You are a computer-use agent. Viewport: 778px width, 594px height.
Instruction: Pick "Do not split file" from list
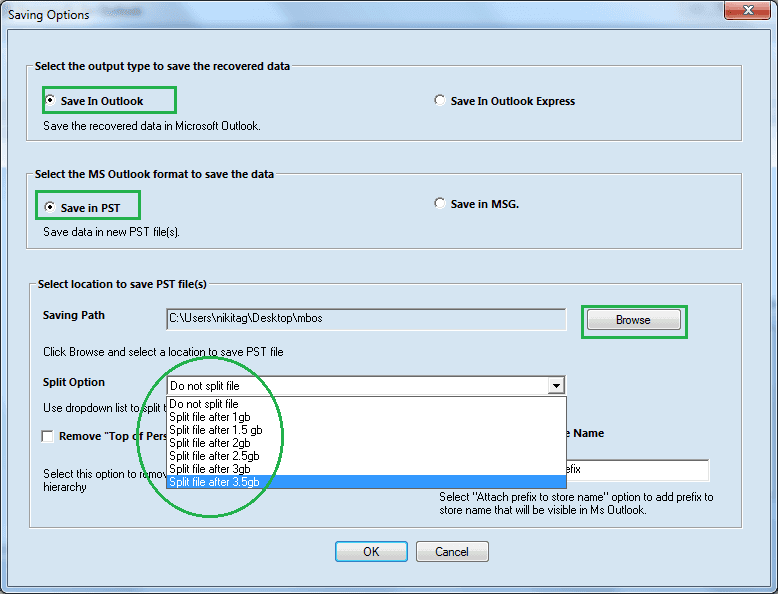point(366,404)
